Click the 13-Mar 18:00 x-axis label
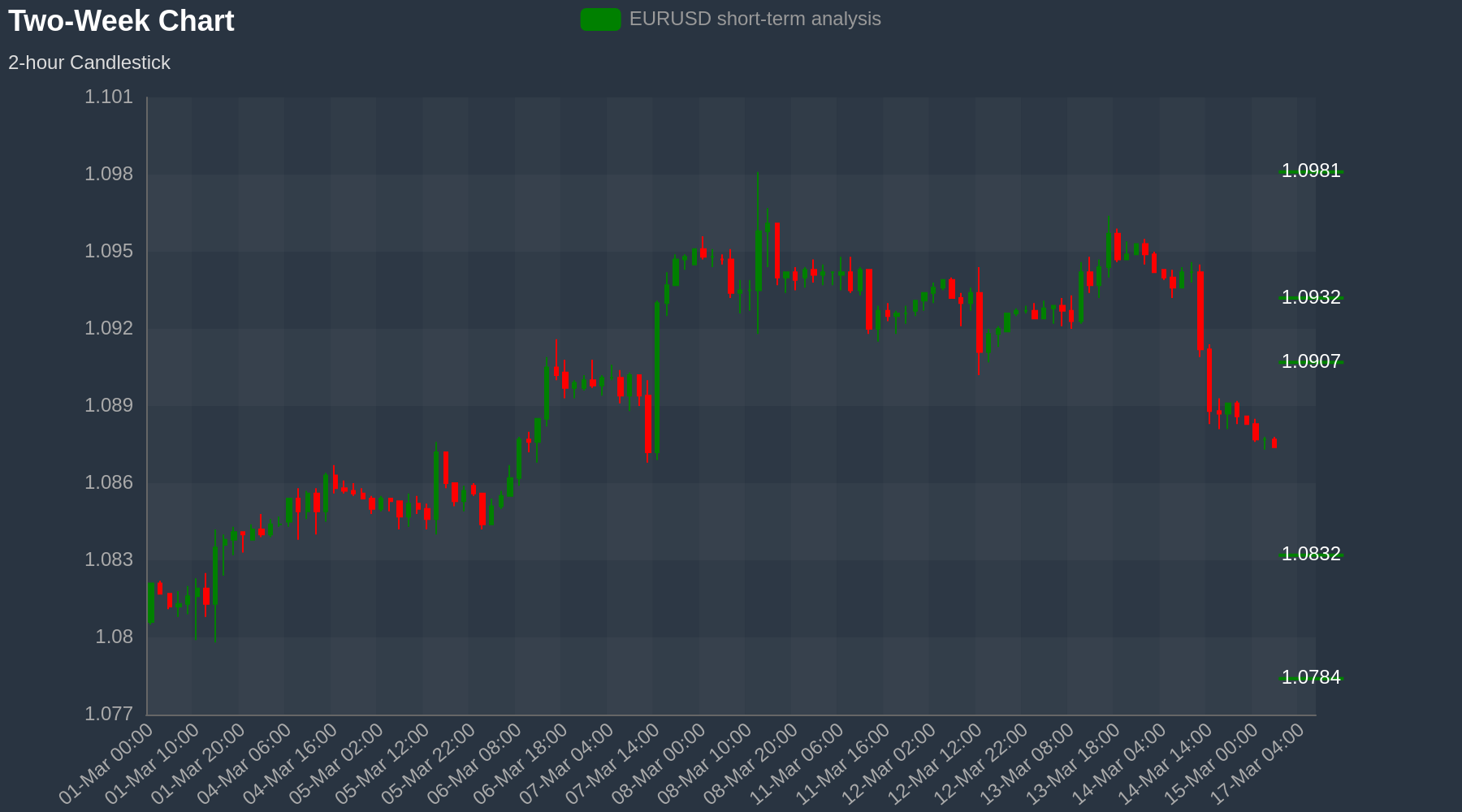 tap(1074, 764)
